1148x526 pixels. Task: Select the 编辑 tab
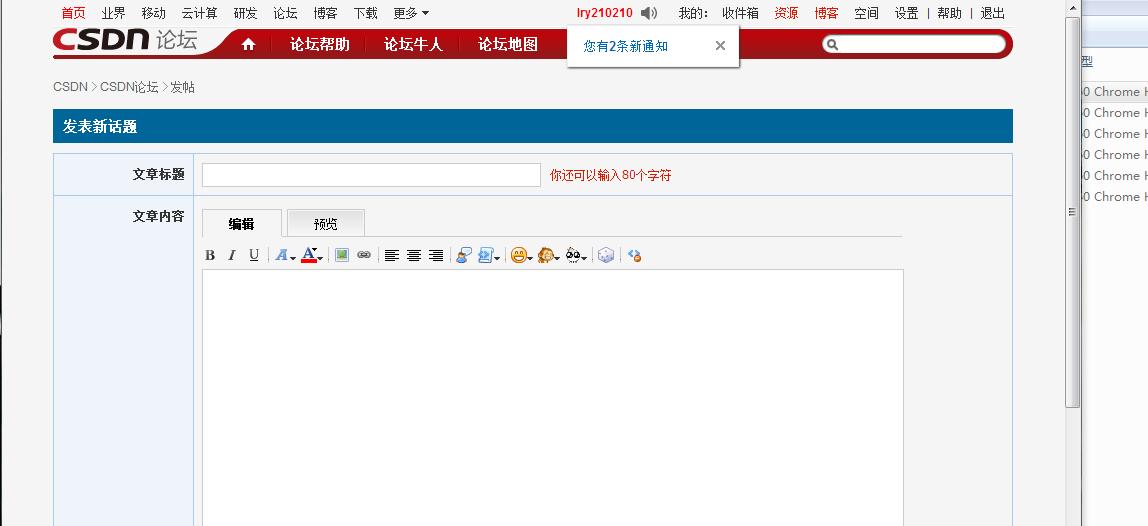point(241,224)
